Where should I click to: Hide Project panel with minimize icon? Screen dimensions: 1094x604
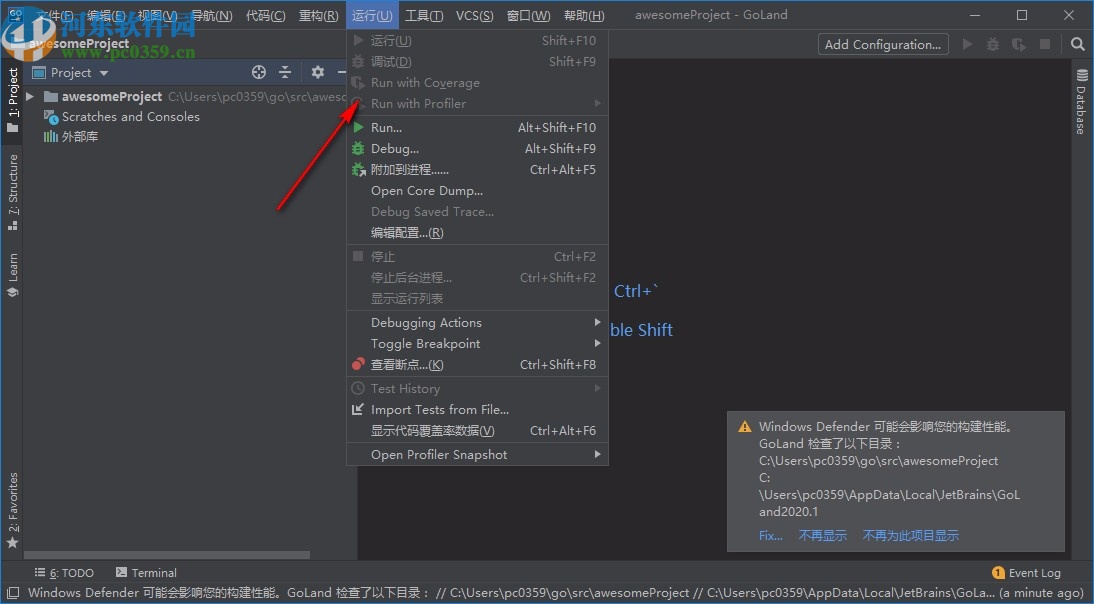pos(341,72)
